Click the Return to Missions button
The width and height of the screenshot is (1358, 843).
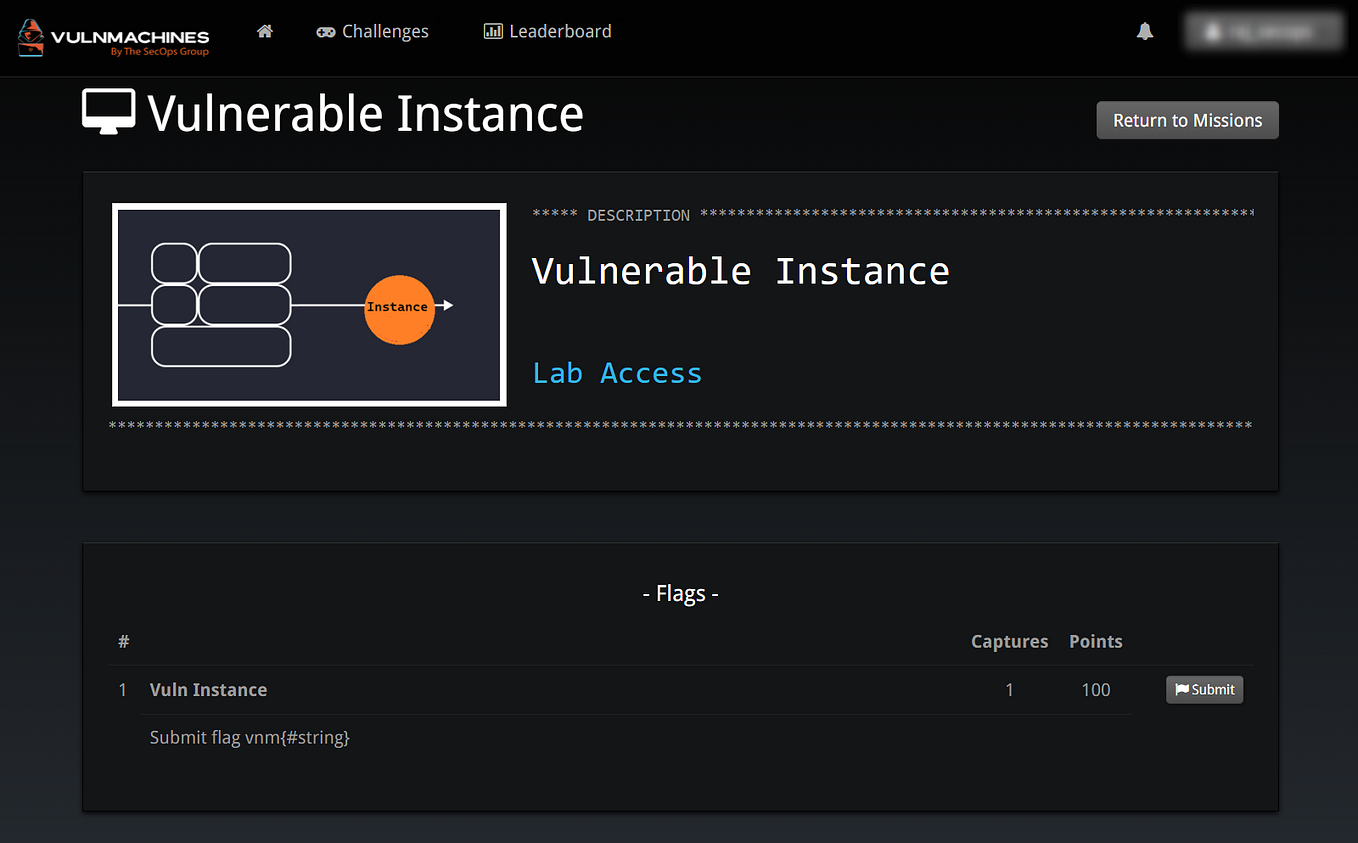pyautogui.click(x=1187, y=119)
